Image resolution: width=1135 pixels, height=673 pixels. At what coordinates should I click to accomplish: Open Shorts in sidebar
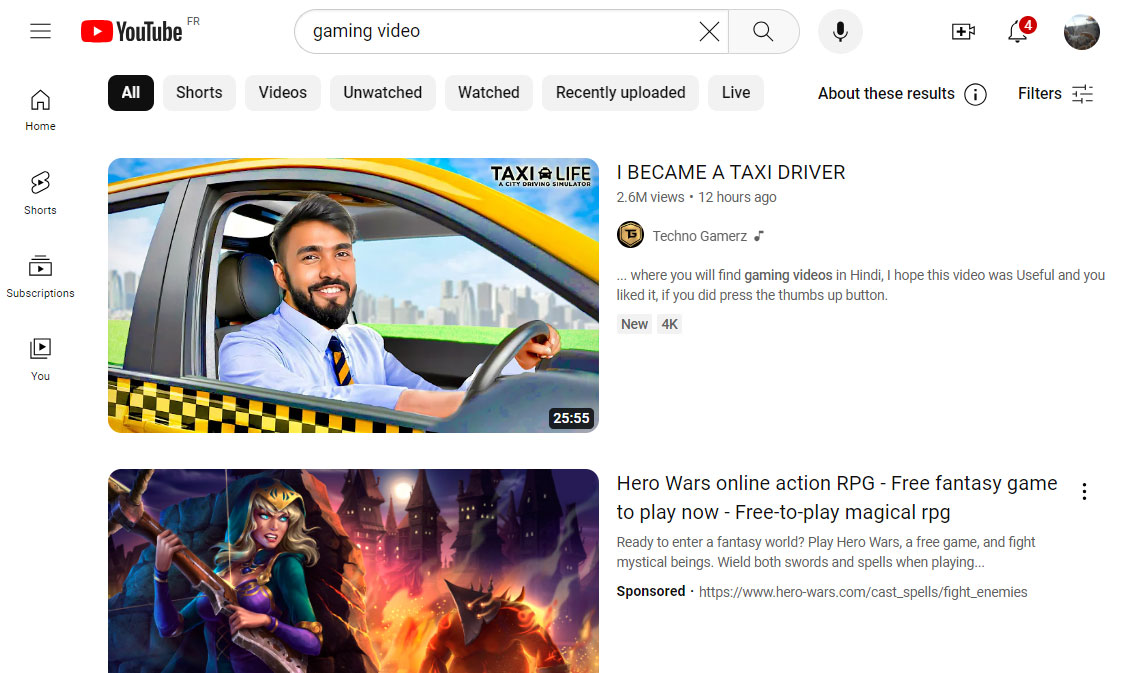41,193
